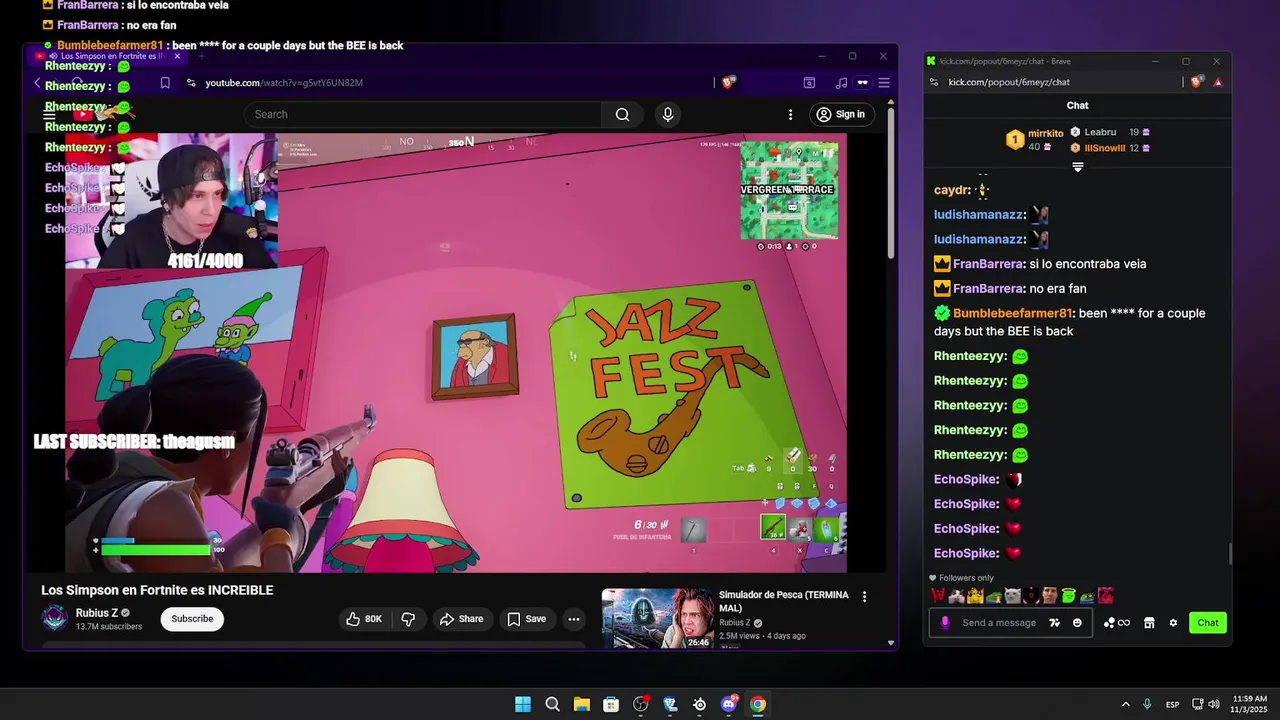Open the Rubius Z channel name link

[97, 613]
